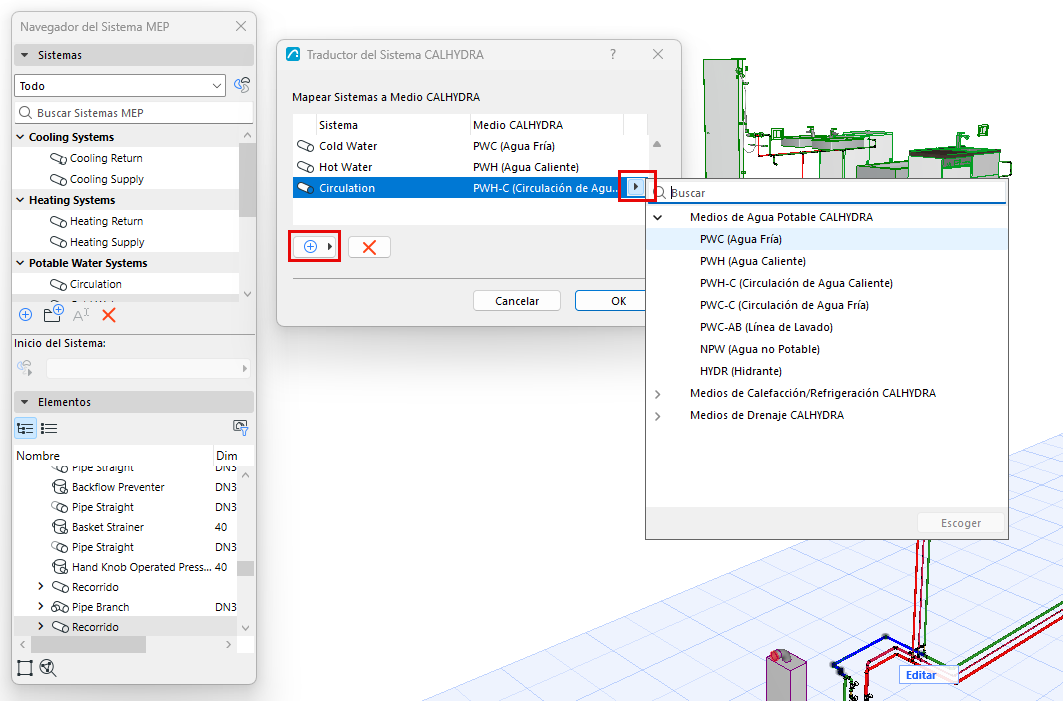The image size is (1063, 701).
Task: Open the Todo systems filter dropdown
Action: (120, 86)
